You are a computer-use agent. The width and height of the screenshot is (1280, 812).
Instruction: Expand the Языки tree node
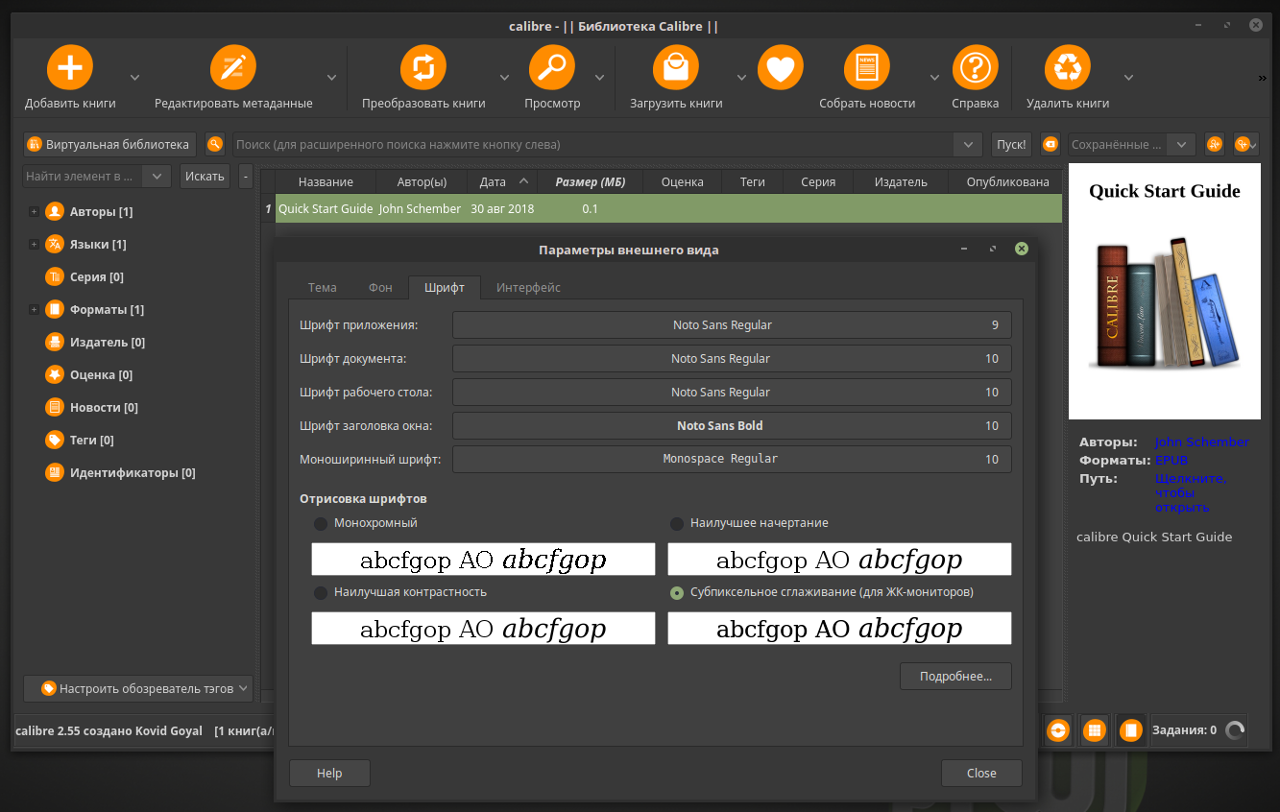pos(34,245)
